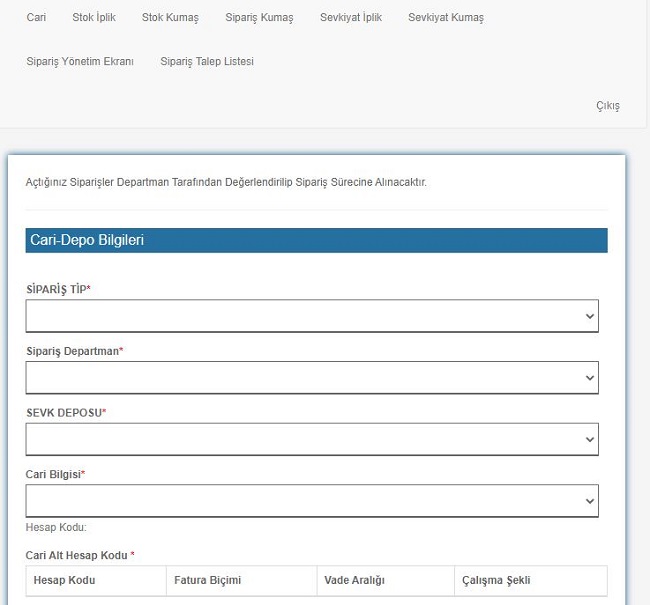
Task: Open Sipariş Yönetim Ekranı
Action: [80, 61]
